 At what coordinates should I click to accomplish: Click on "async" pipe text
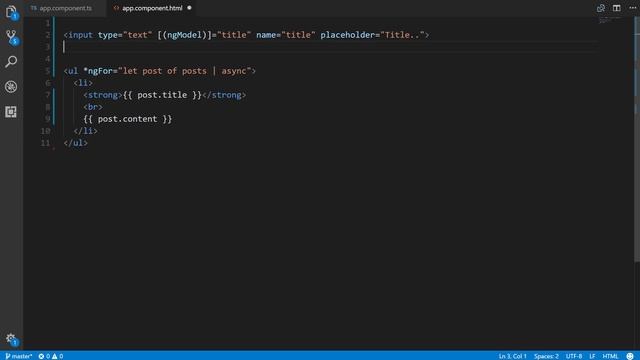pos(233,71)
